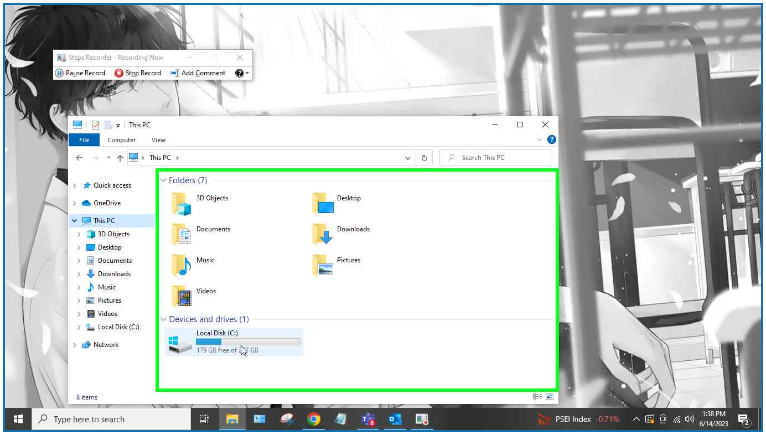Click the Properties quick access toolbar icon
The width and height of the screenshot is (766, 436).
coord(95,125)
